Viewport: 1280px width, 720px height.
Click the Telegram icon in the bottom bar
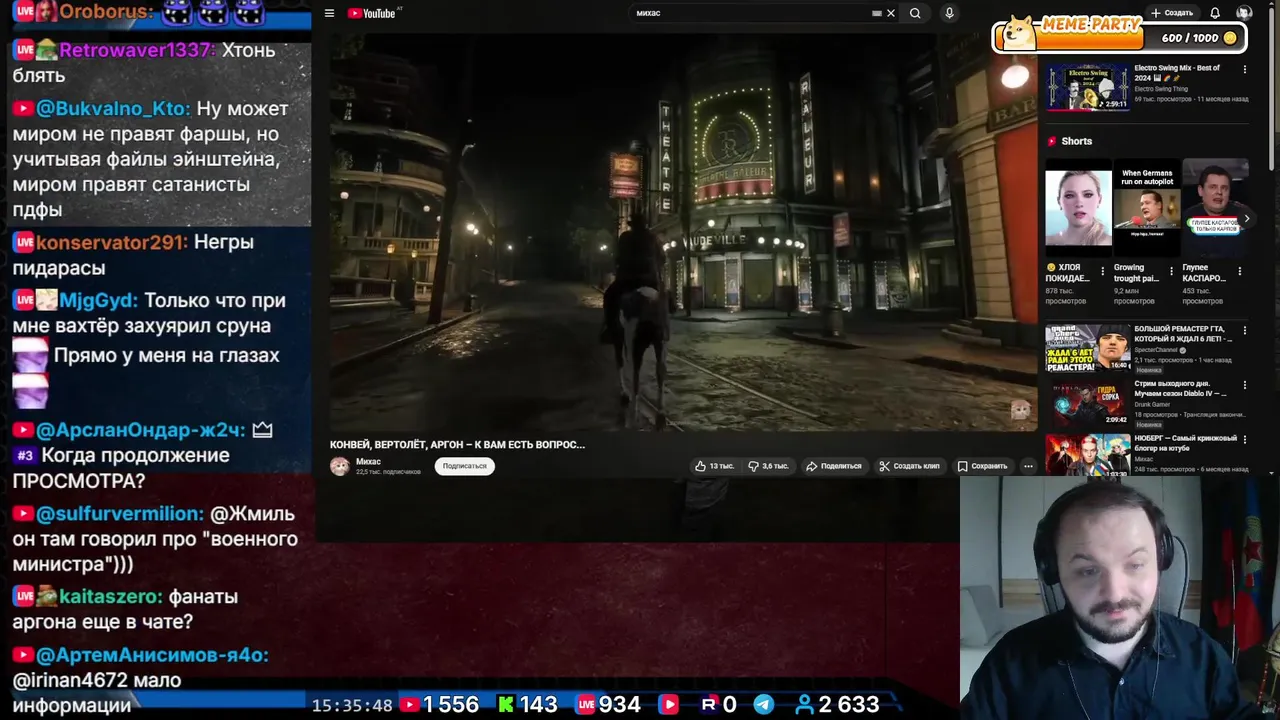pyautogui.click(x=763, y=705)
